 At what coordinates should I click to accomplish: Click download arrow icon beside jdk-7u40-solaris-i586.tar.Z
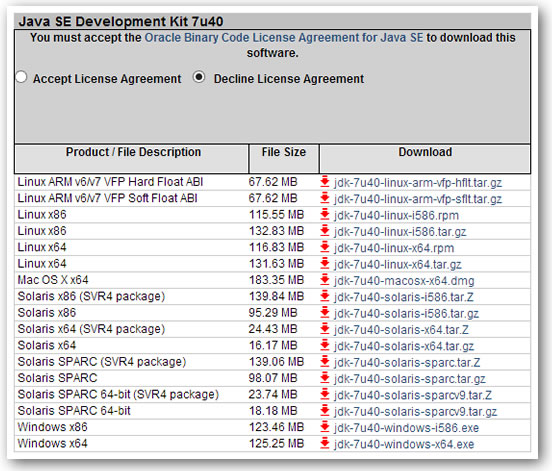[x=325, y=296]
